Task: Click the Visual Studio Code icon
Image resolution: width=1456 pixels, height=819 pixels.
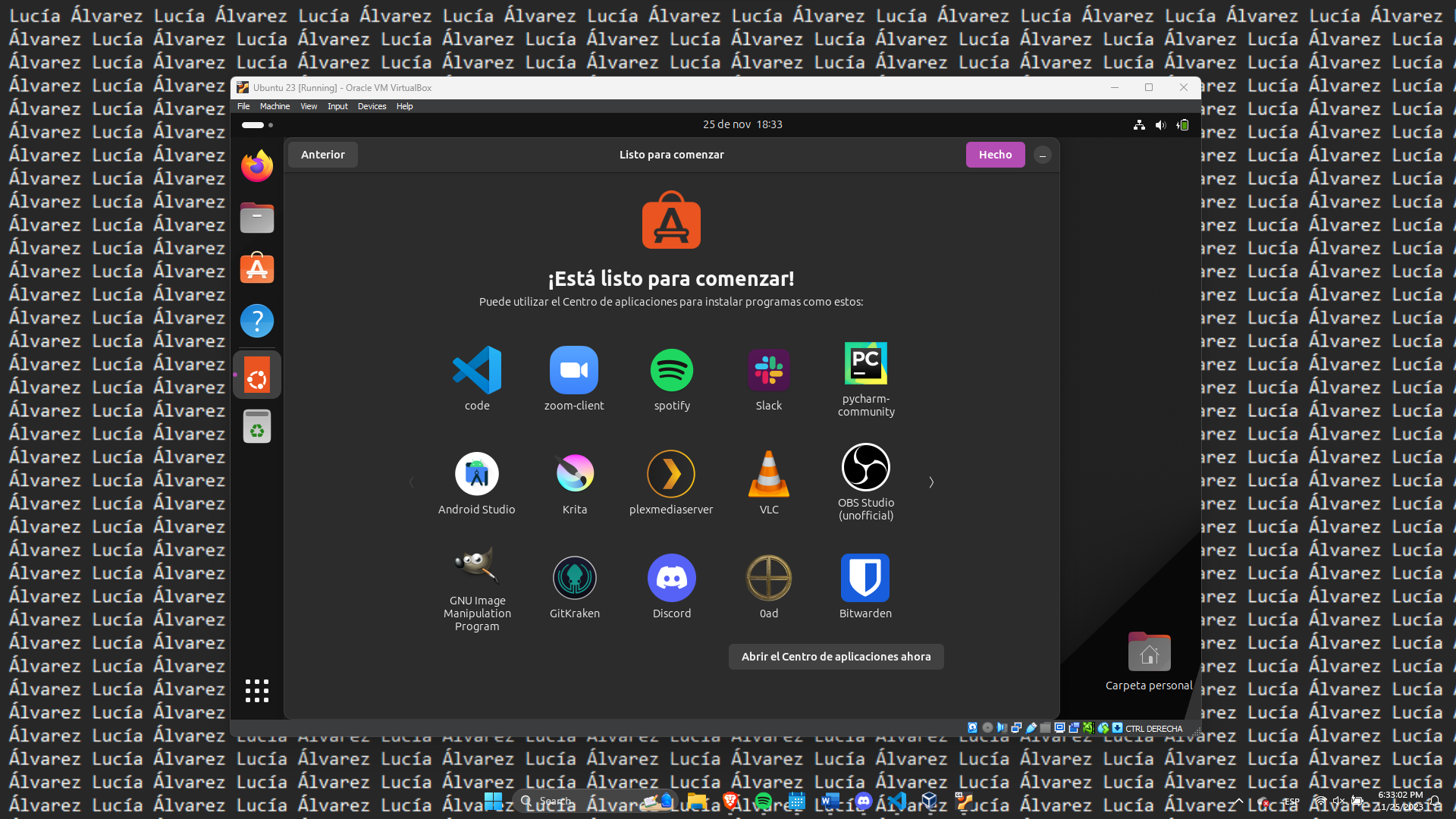Action: click(477, 370)
